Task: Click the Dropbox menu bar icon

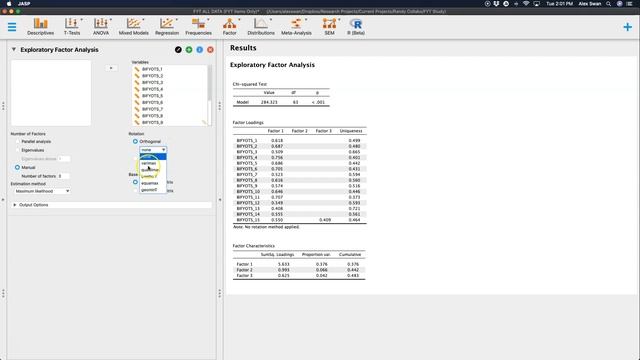Action: point(496,4)
